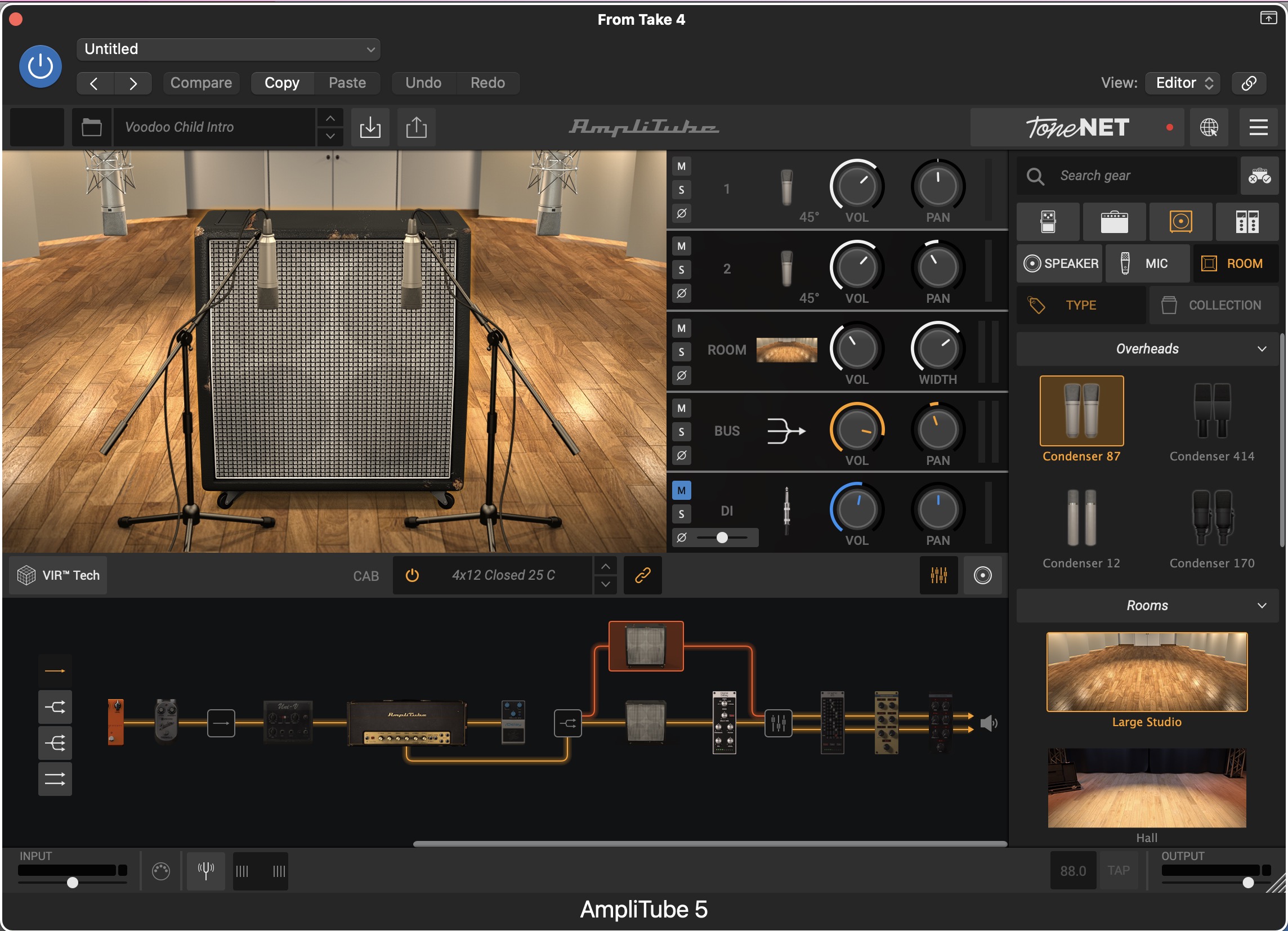Select the two parallel lines routing icon
The width and height of the screenshot is (1288, 931).
tap(55, 780)
